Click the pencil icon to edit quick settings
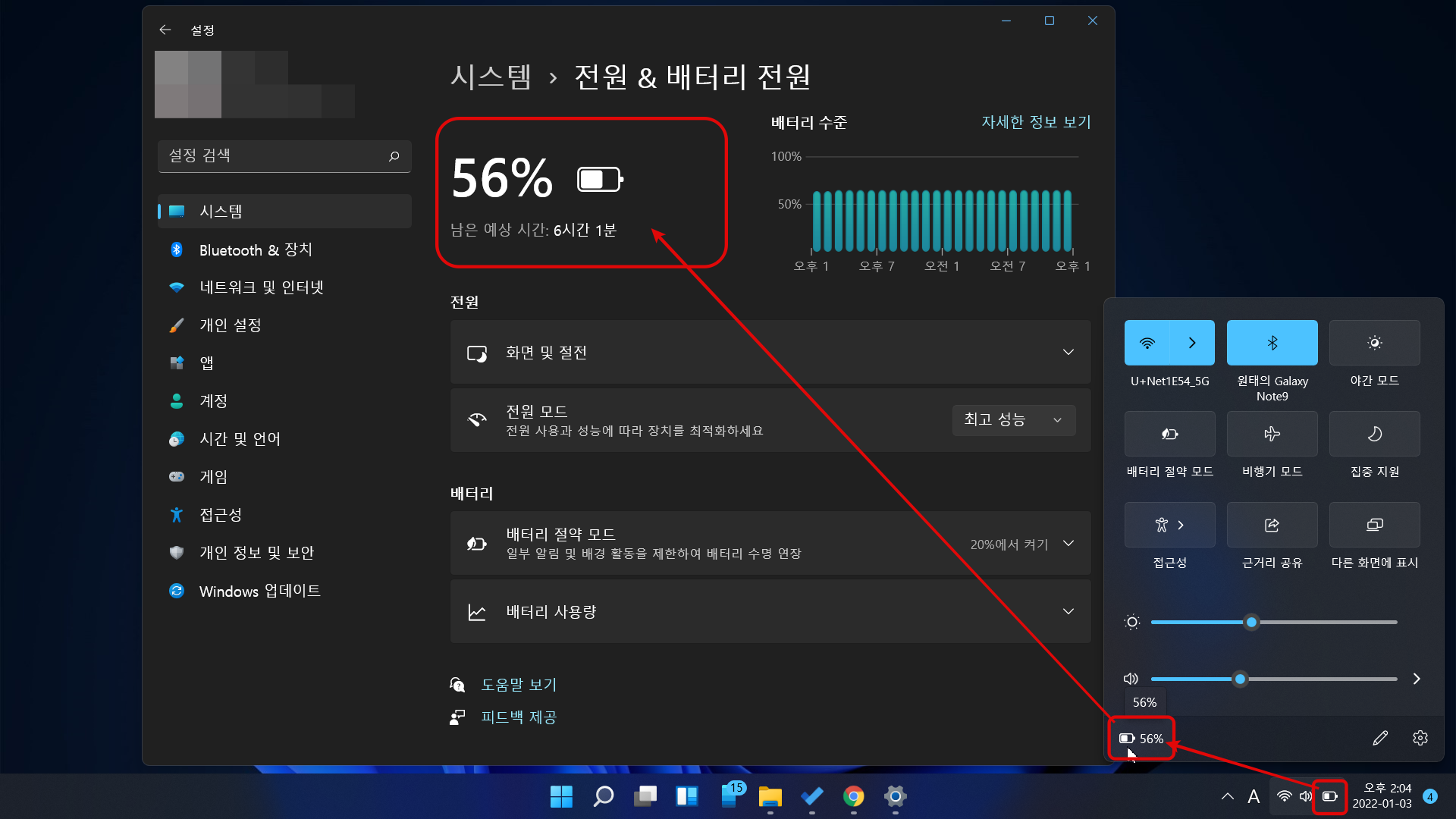 pos(1381,737)
